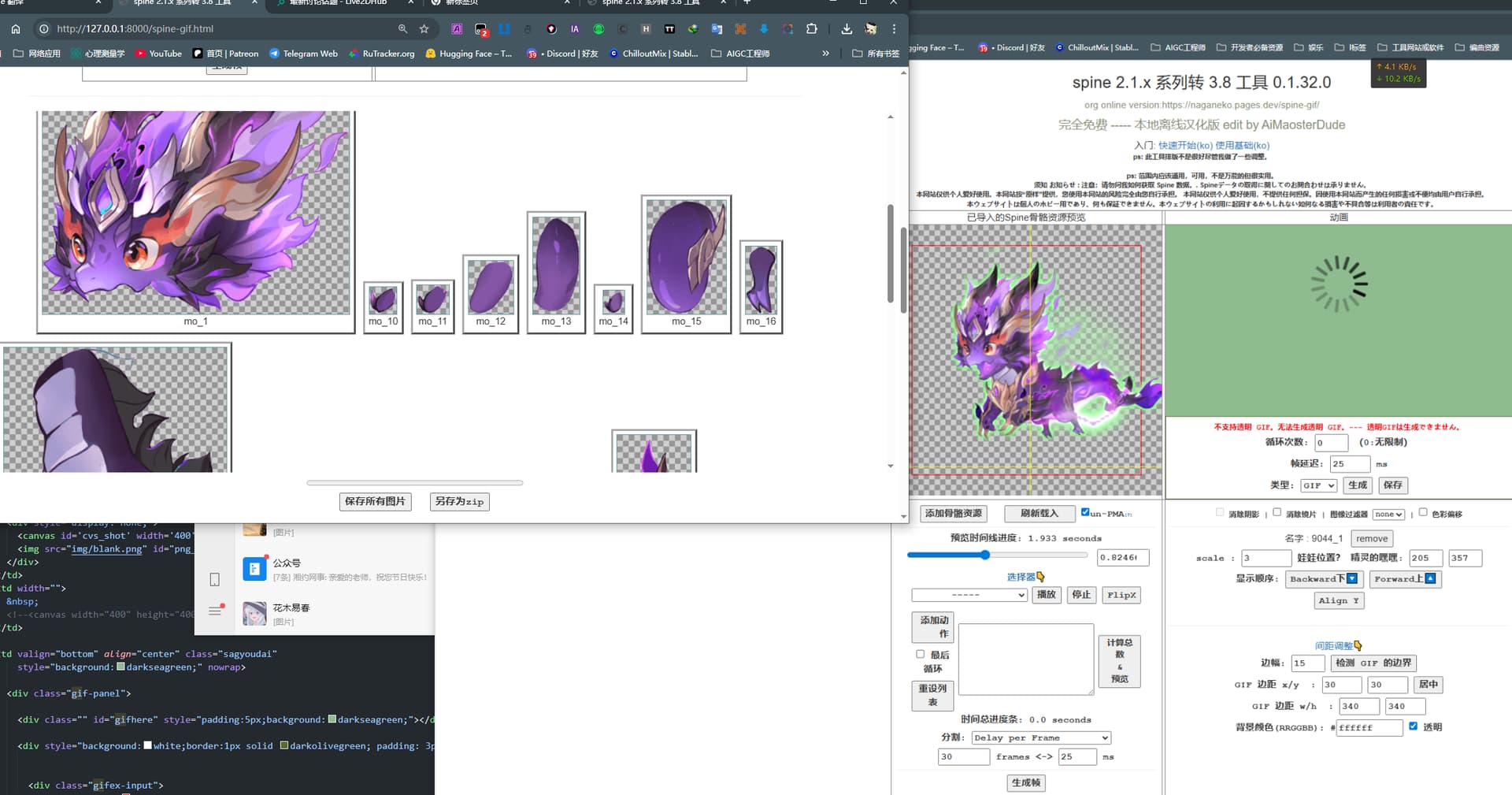This screenshot has height=795, width=1512.
Task: Click the TT extension icon
Action: (x=669, y=29)
